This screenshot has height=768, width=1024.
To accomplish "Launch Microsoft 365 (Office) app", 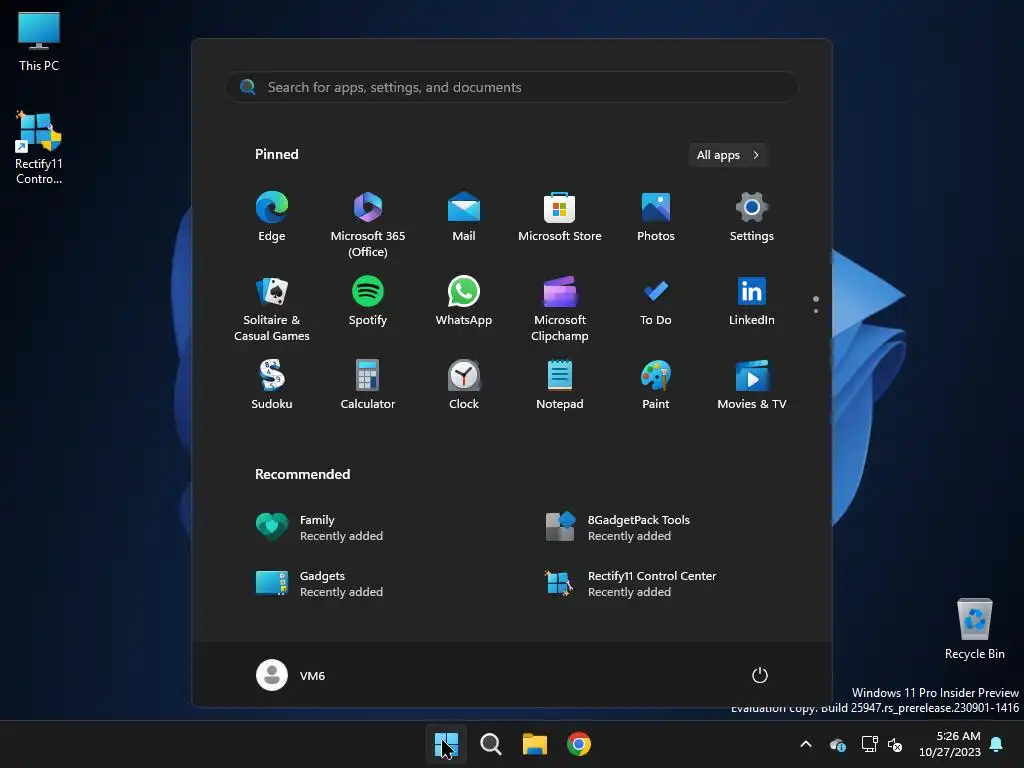I will (x=368, y=224).
